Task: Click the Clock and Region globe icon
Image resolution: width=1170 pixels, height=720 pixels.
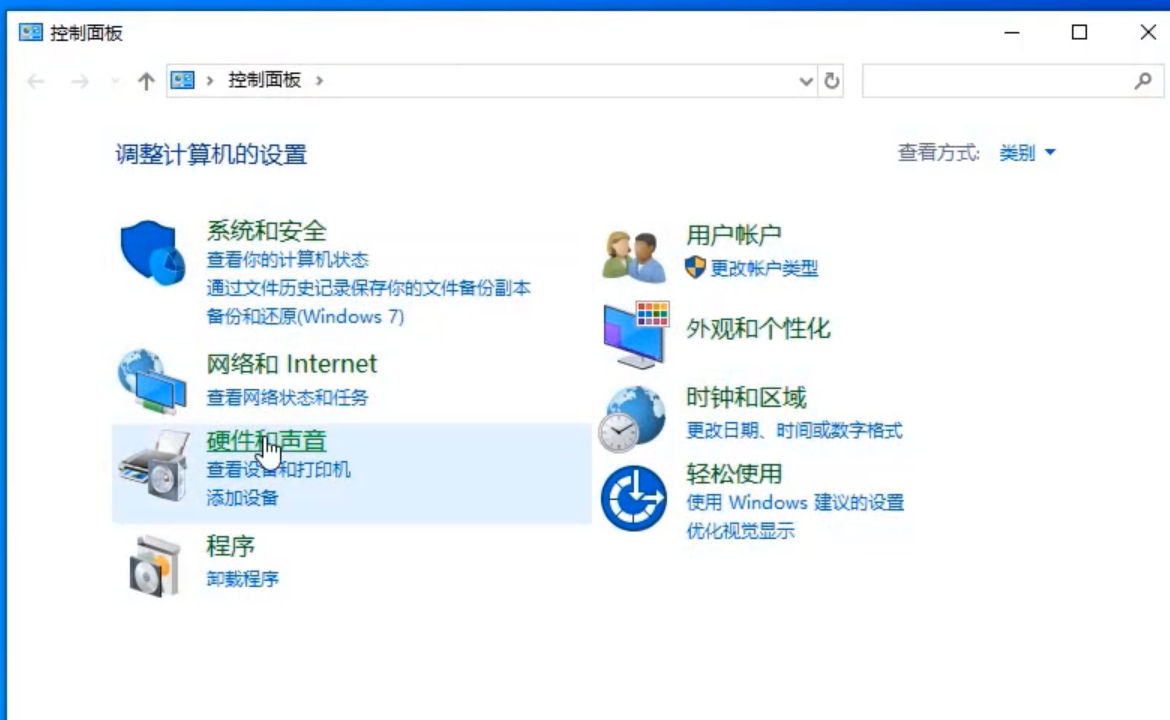Action: [x=632, y=418]
